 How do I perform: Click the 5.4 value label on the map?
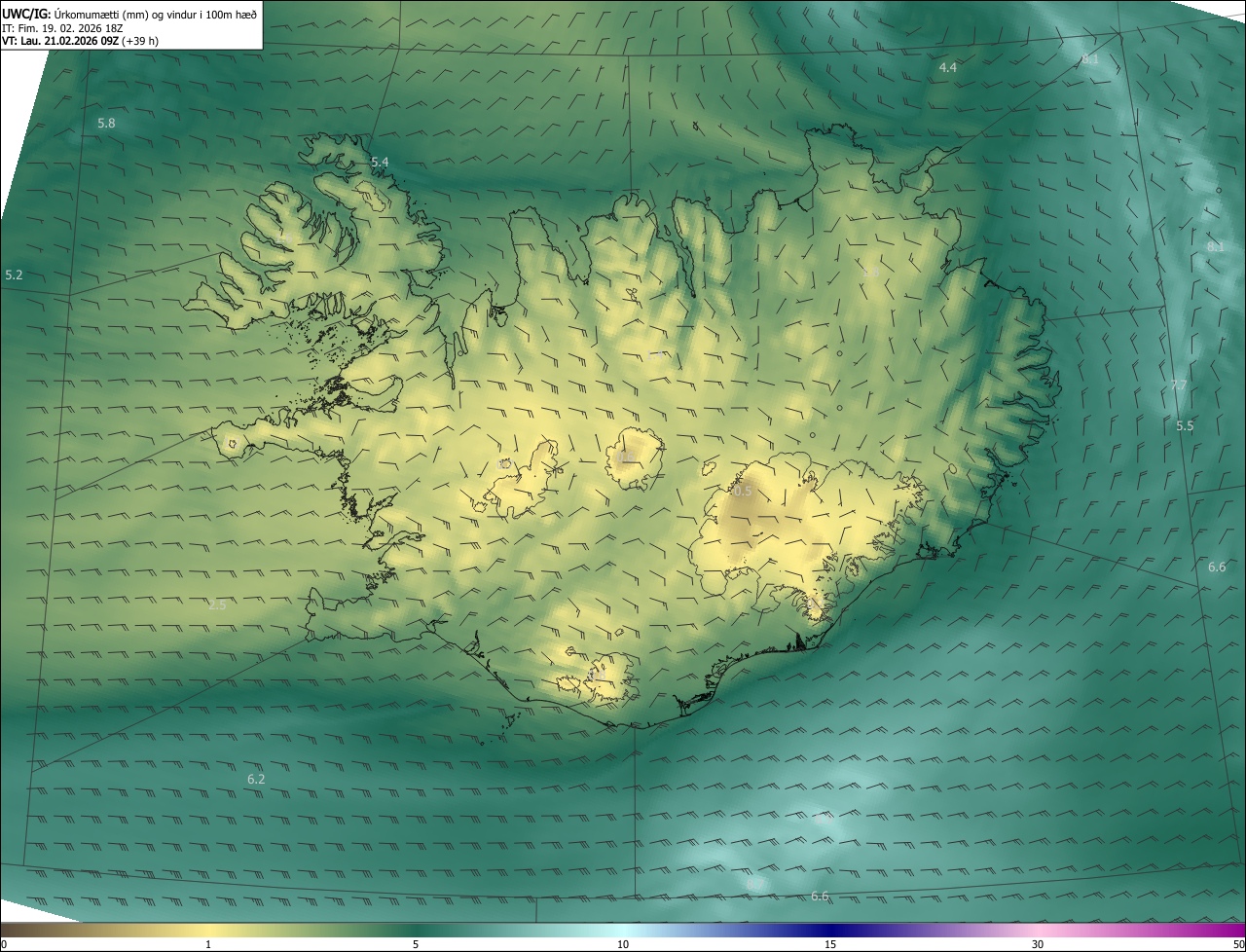380,162
